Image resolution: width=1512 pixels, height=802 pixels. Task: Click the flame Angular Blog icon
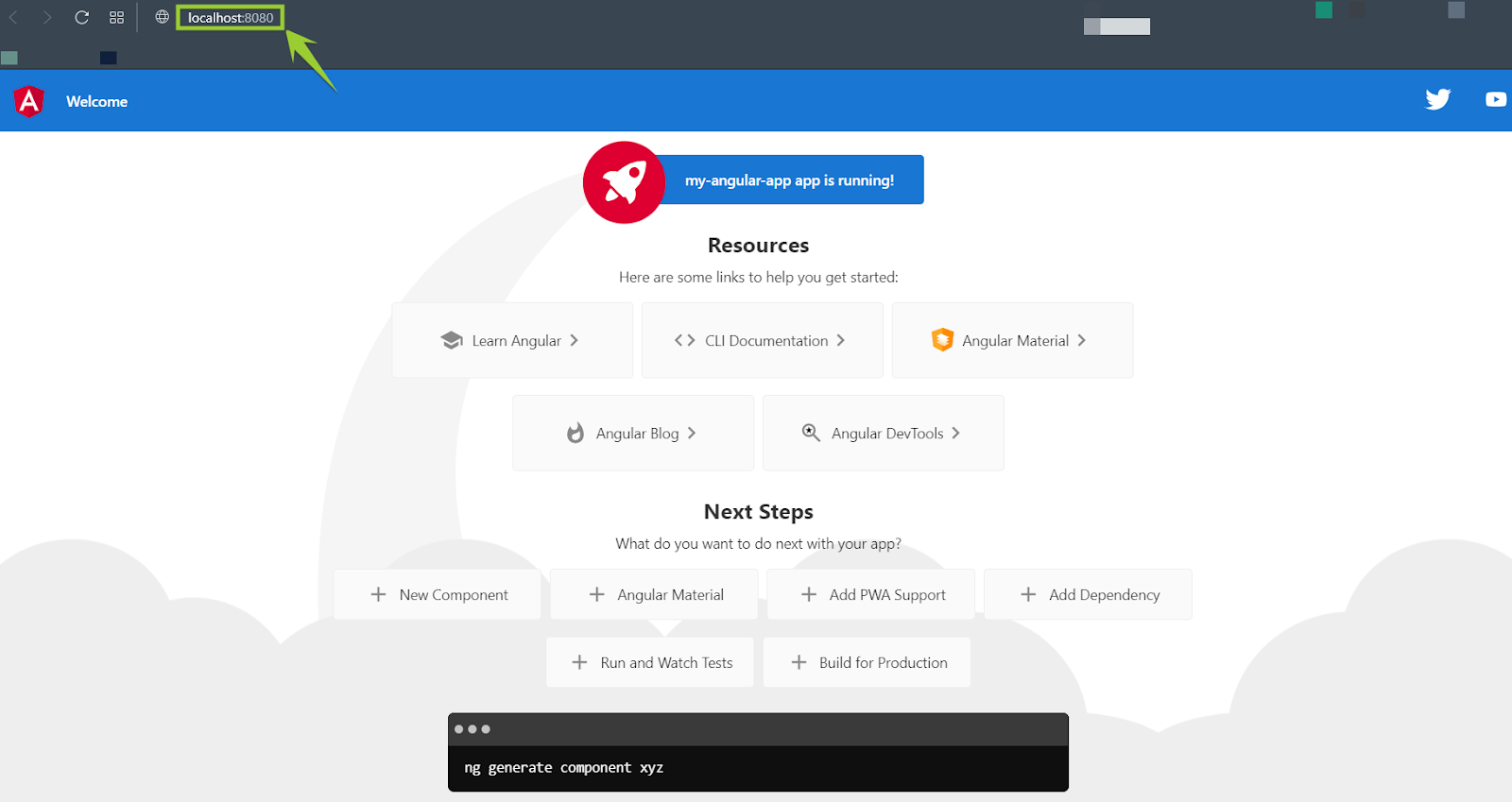coord(576,433)
